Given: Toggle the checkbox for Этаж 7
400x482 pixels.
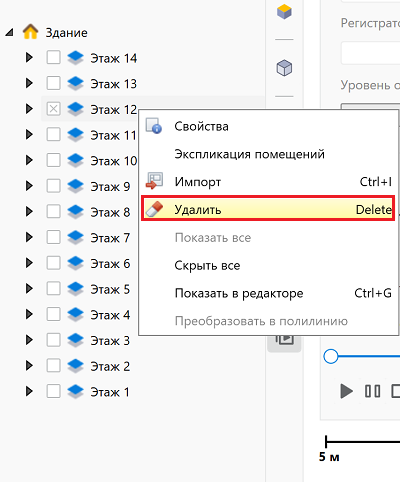Looking at the screenshot, I should coord(53,237).
